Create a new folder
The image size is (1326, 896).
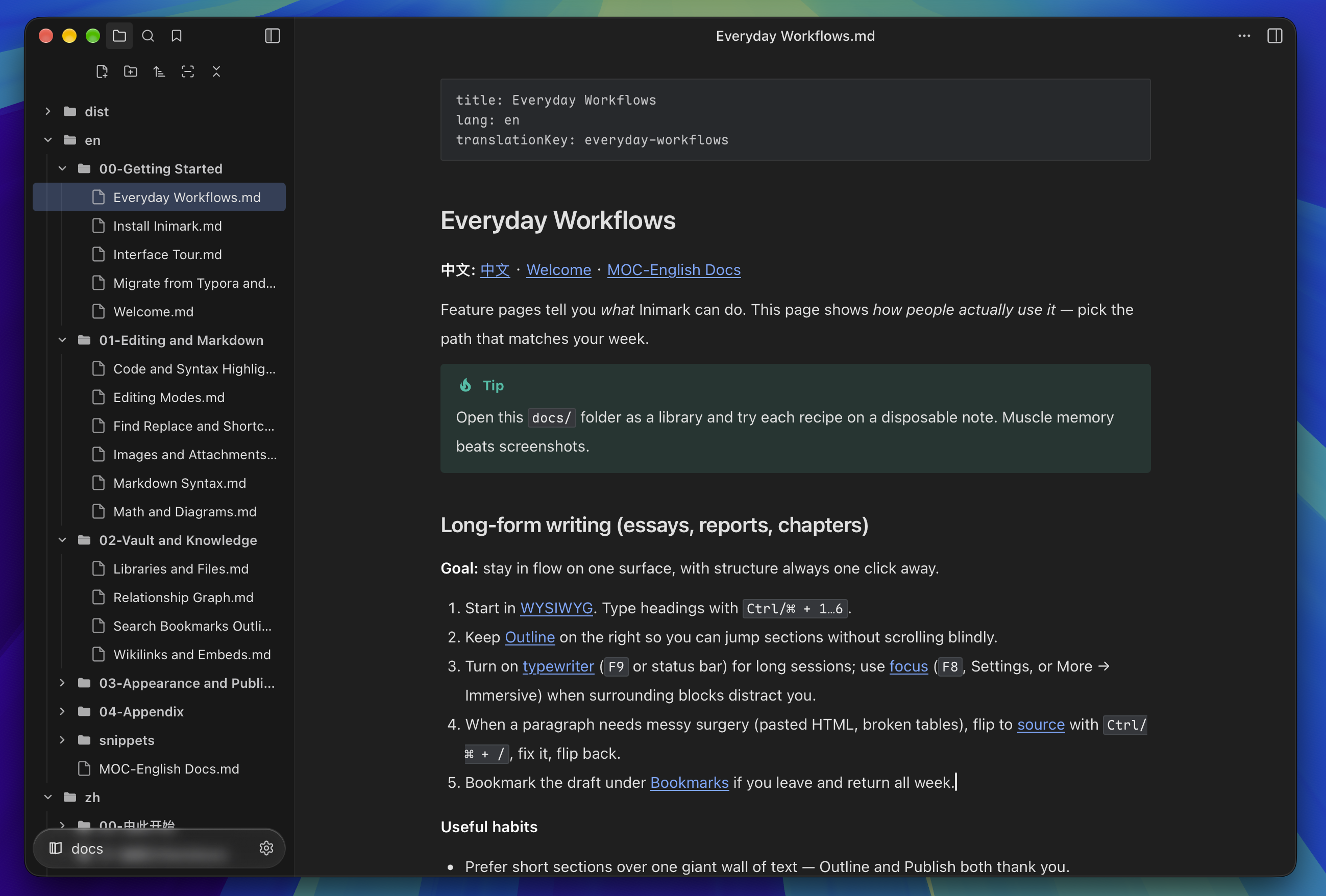pos(131,71)
